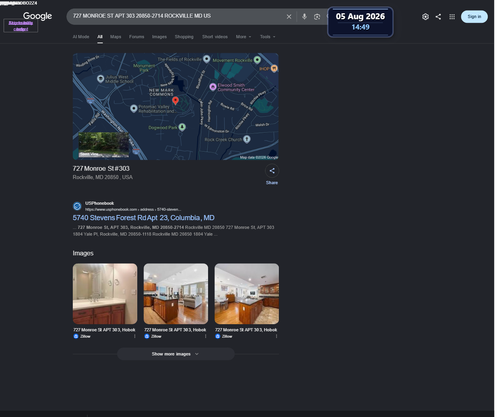This screenshot has height=417, width=500.
Task: Clear the search query with the X icon
Action: pyautogui.click(x=289, y=17)
